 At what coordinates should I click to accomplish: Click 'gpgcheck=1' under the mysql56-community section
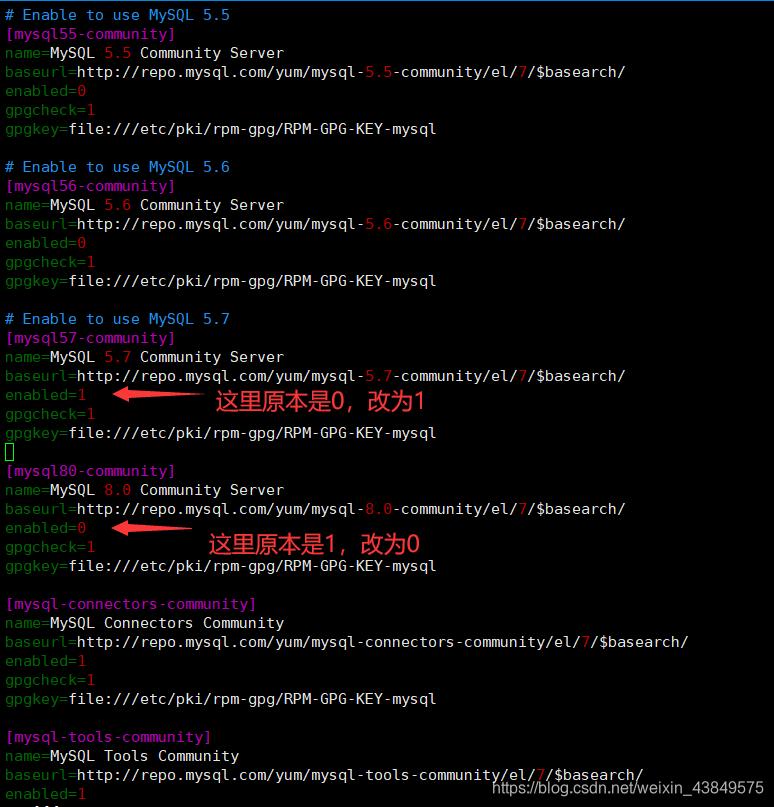(x=50, y=262)
